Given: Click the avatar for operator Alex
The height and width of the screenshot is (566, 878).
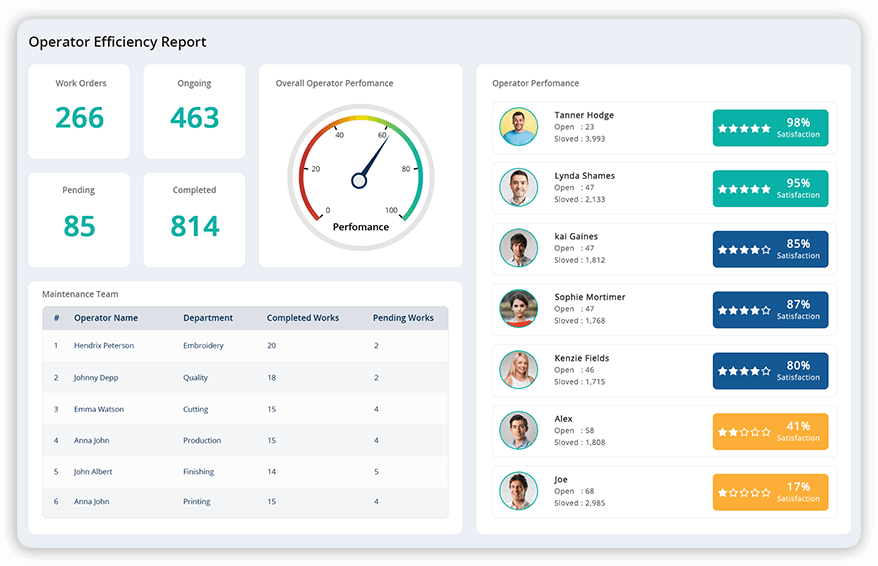Looking at the screenshot, I should (518, 430).
